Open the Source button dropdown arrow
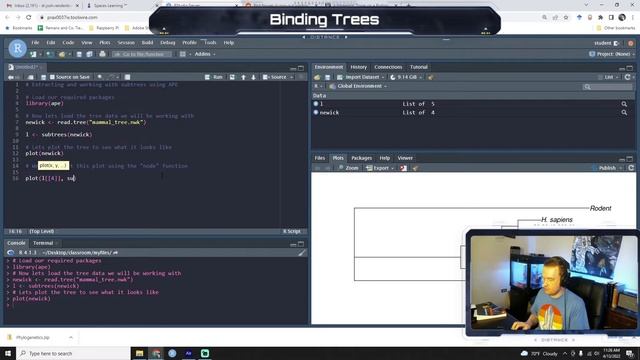 (292, 77)
